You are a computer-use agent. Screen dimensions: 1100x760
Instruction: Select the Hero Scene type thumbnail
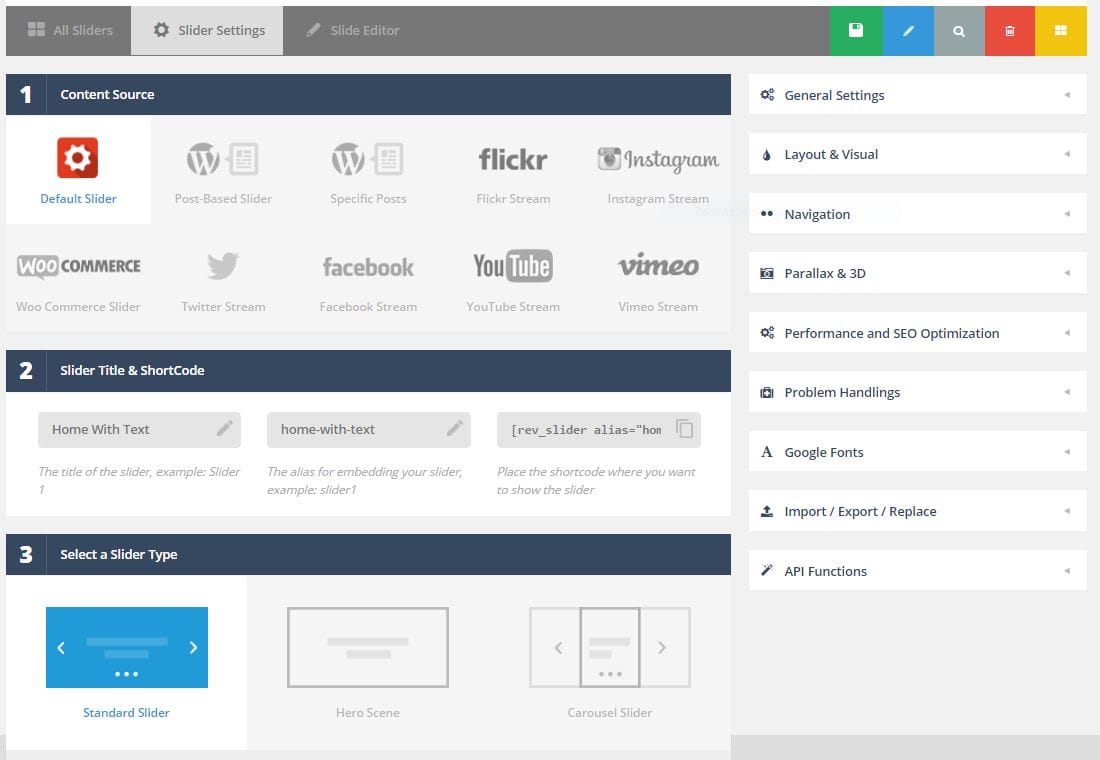coord(368,647)
